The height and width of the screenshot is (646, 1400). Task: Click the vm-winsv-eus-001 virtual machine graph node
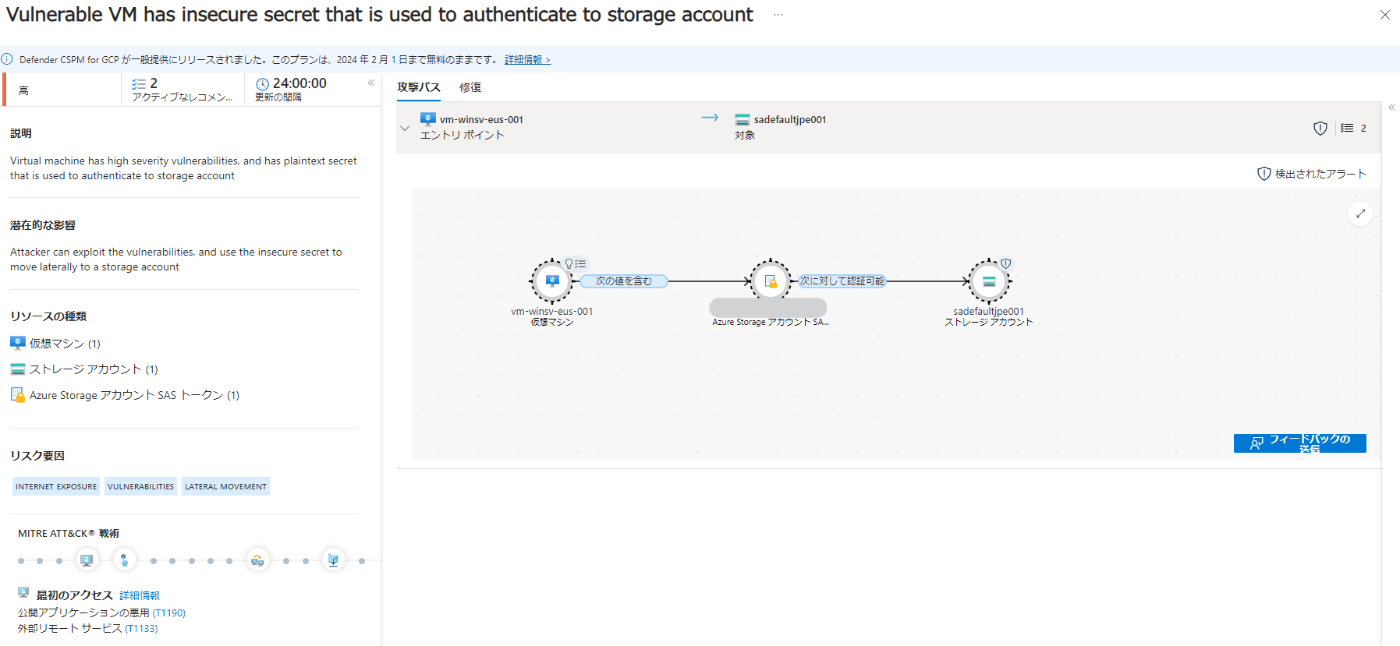[551, 281]
